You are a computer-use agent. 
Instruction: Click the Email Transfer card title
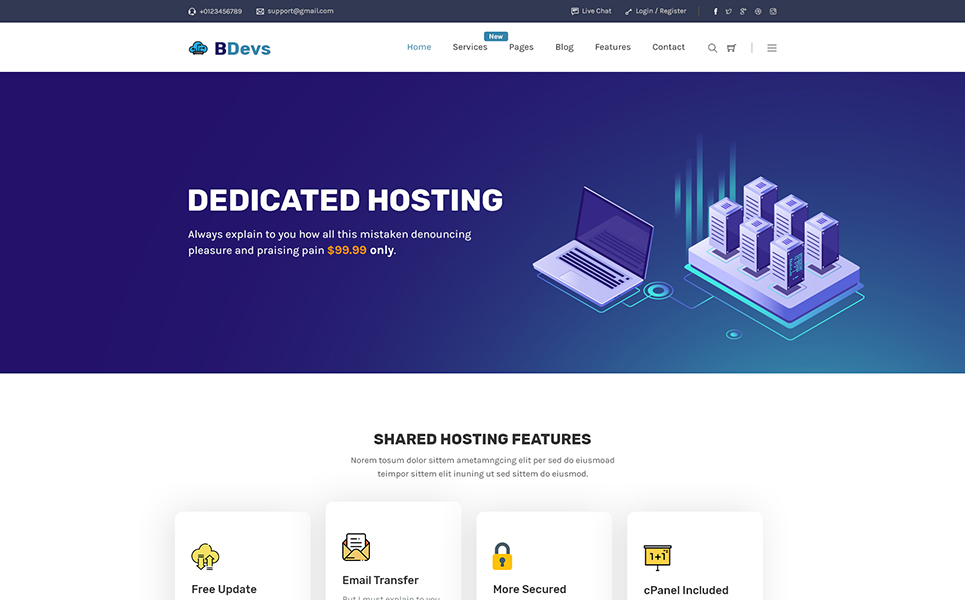(x=380, y=580)
